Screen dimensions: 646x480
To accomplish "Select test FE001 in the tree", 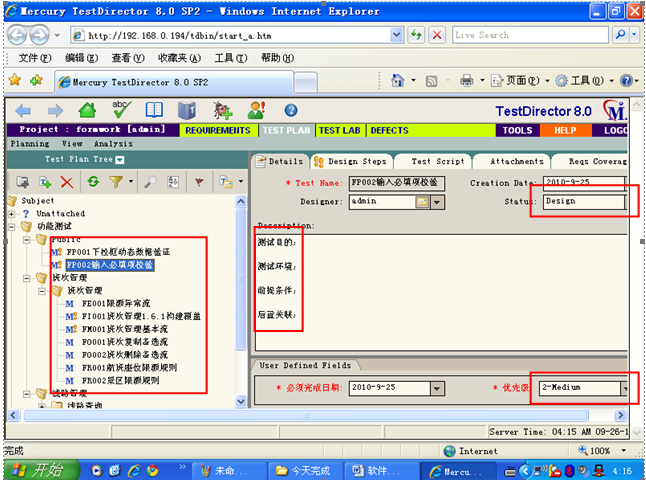I will pyautogui.click(x=116, y=304).
